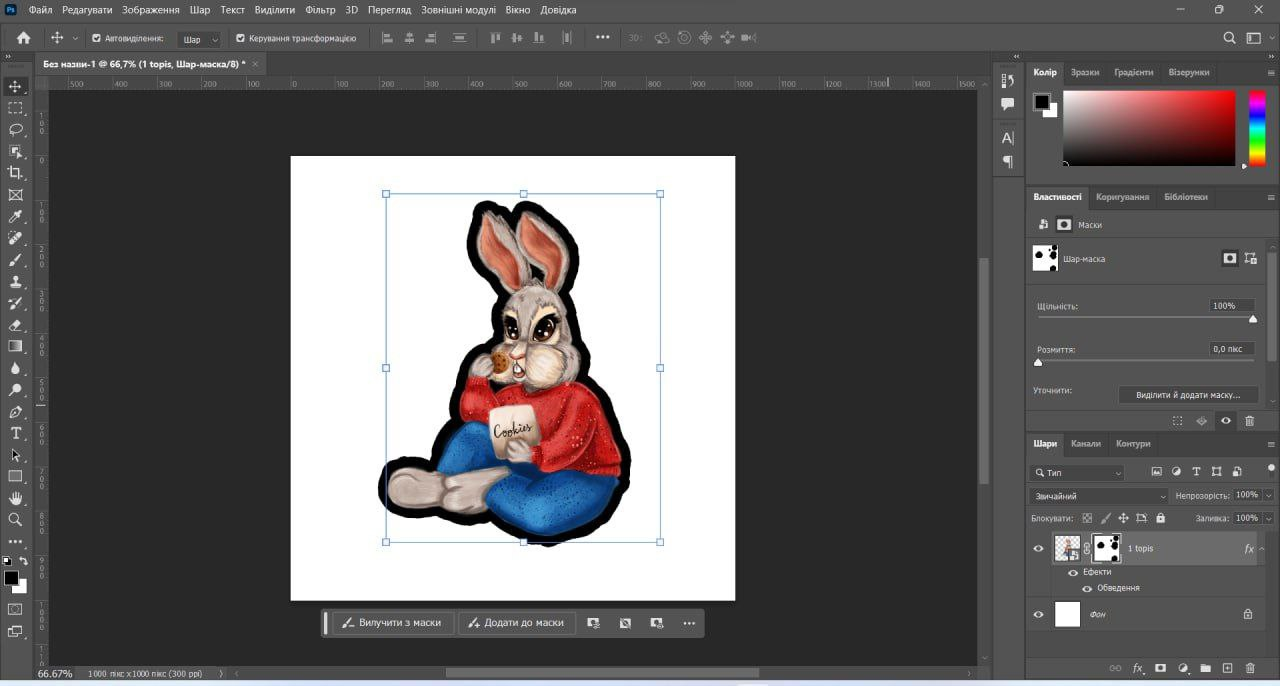The height and width of the screenshot is (686, 1280).
Task: Toggle lock transparent pixels icon
Action: click(x=1087, y=518)
